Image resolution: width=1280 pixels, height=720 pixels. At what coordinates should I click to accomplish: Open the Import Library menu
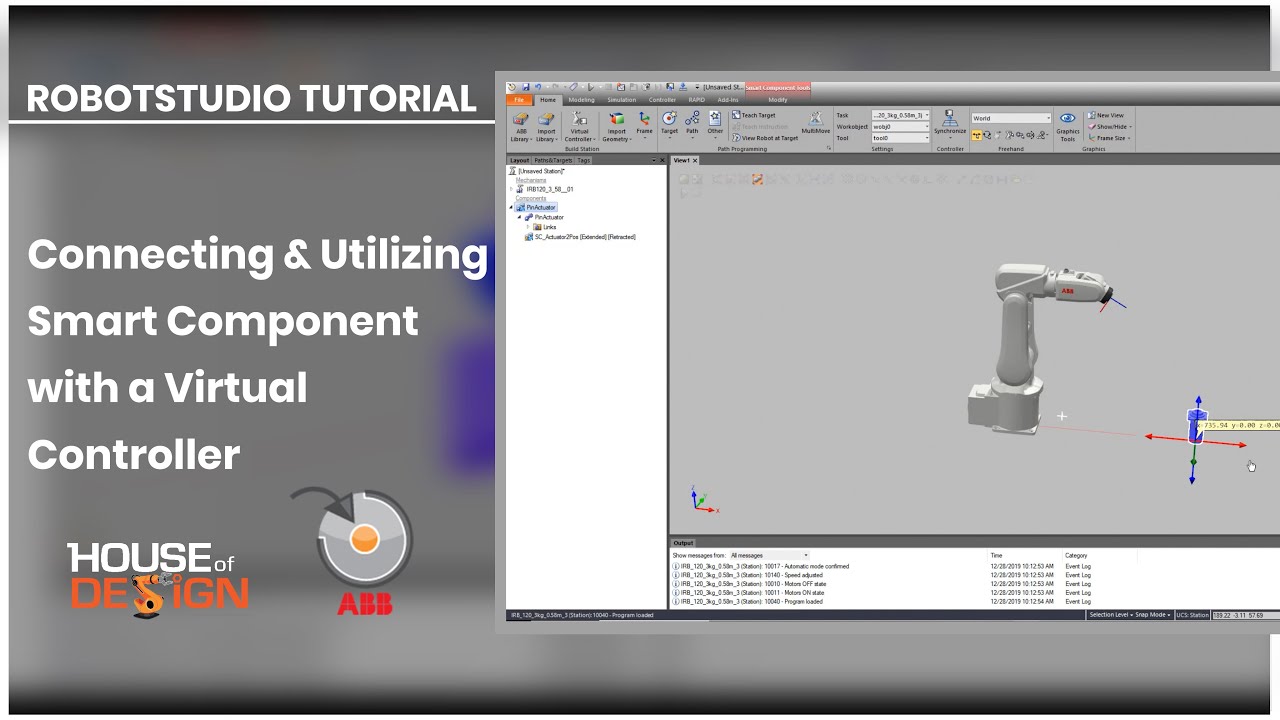coord(546,128)
